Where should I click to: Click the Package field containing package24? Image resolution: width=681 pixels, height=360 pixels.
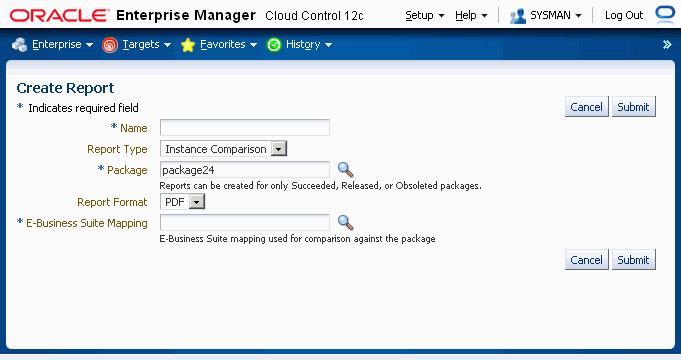click(245, 170)
